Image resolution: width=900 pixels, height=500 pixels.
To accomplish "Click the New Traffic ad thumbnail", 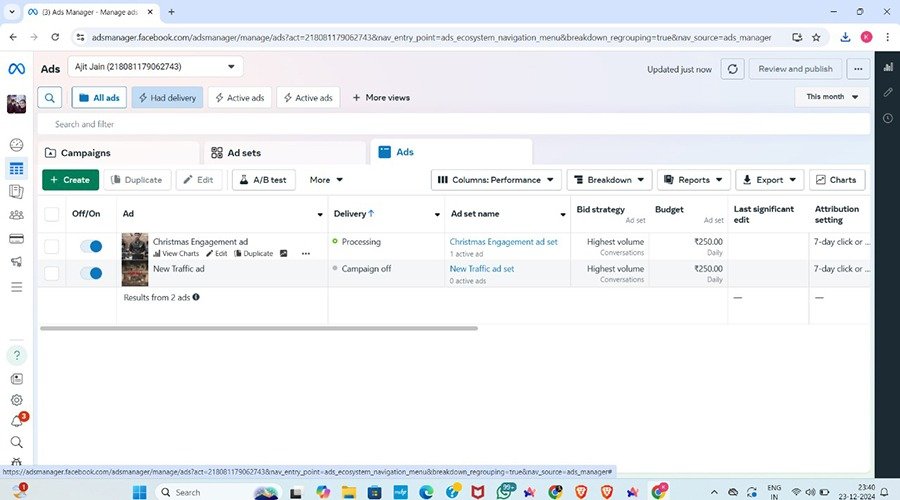I will click(135, 273).
